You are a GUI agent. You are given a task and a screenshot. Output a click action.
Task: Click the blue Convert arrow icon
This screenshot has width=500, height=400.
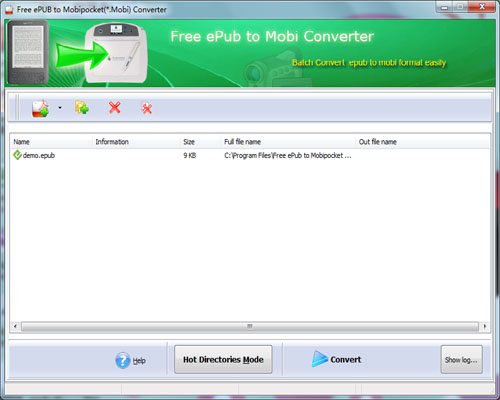[x=319, y=359]
